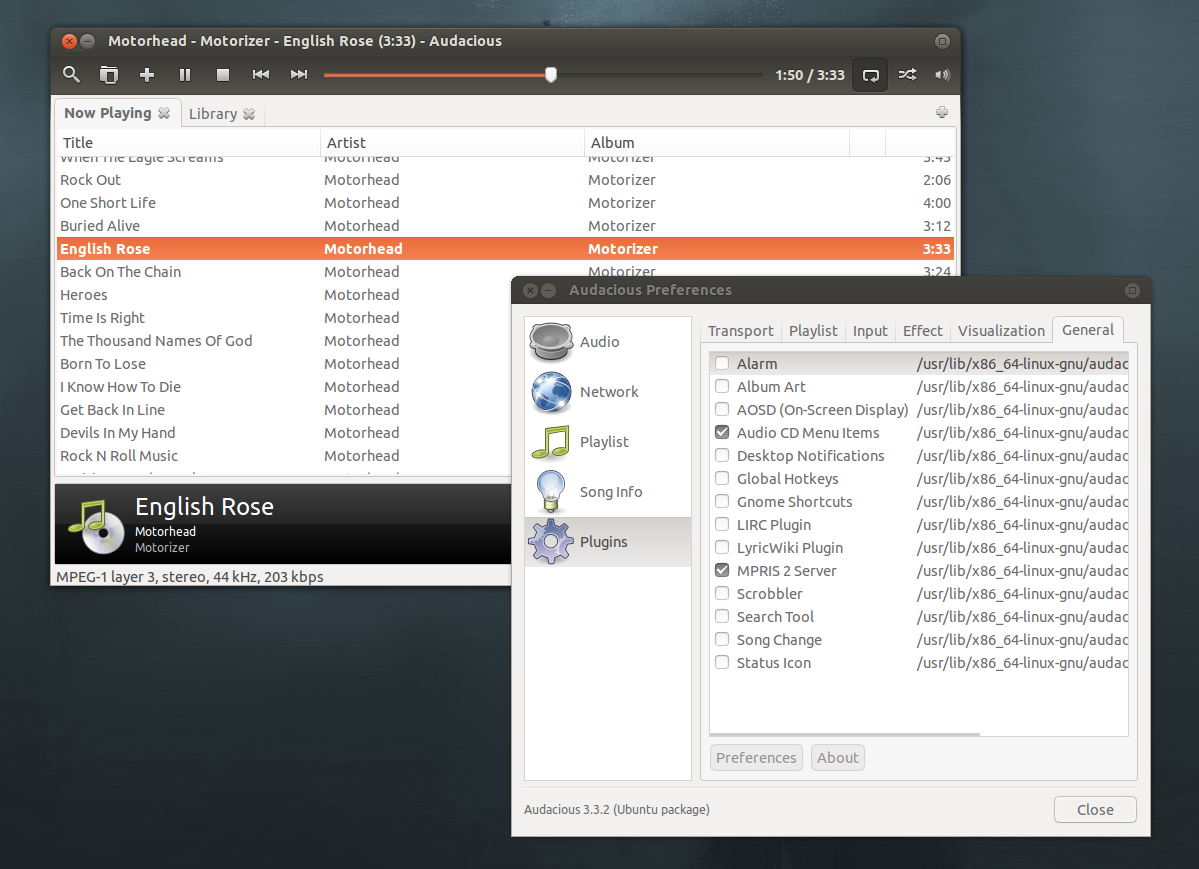Screen dimensions: 1199x869
Task: Skip to the previous track
Action: [x=260, y=74]
